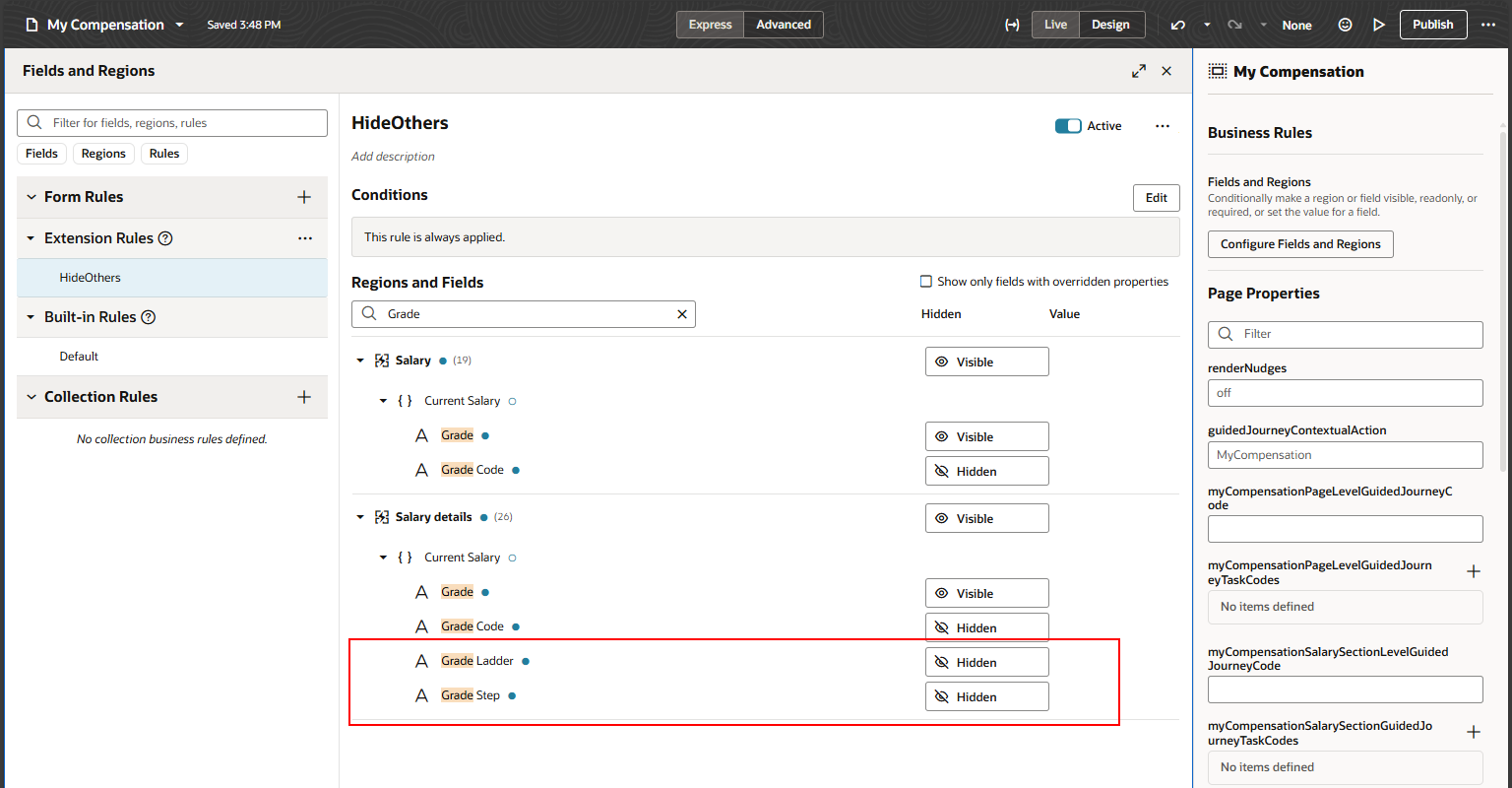
Task: Switch to Live mode
Action: click(1055, 25)
